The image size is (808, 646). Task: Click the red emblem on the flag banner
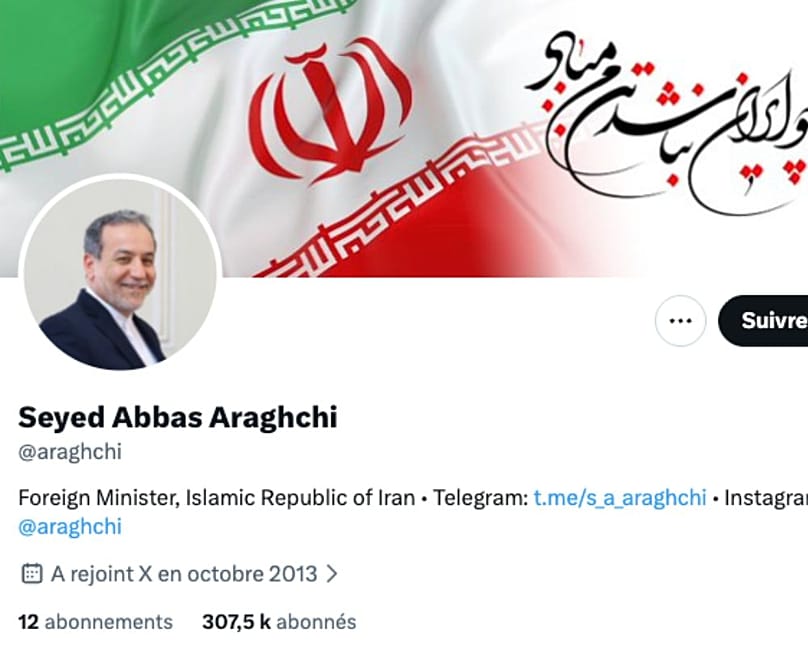click(x=331, y=111)
